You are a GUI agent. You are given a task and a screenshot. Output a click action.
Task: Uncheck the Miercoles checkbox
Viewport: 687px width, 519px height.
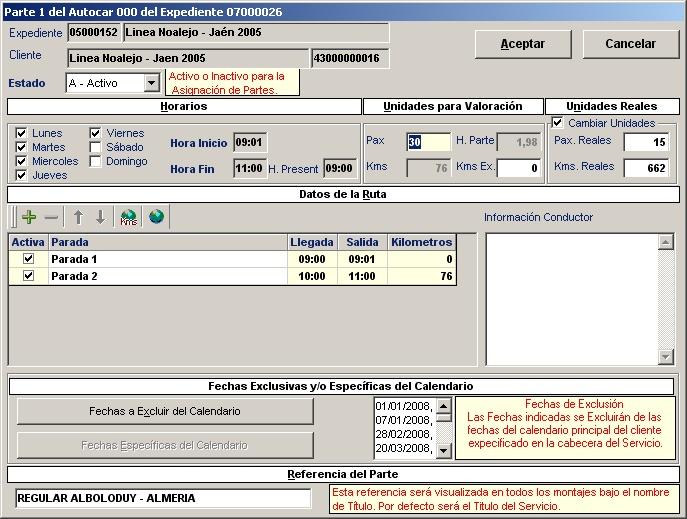[x=21, y=161]
